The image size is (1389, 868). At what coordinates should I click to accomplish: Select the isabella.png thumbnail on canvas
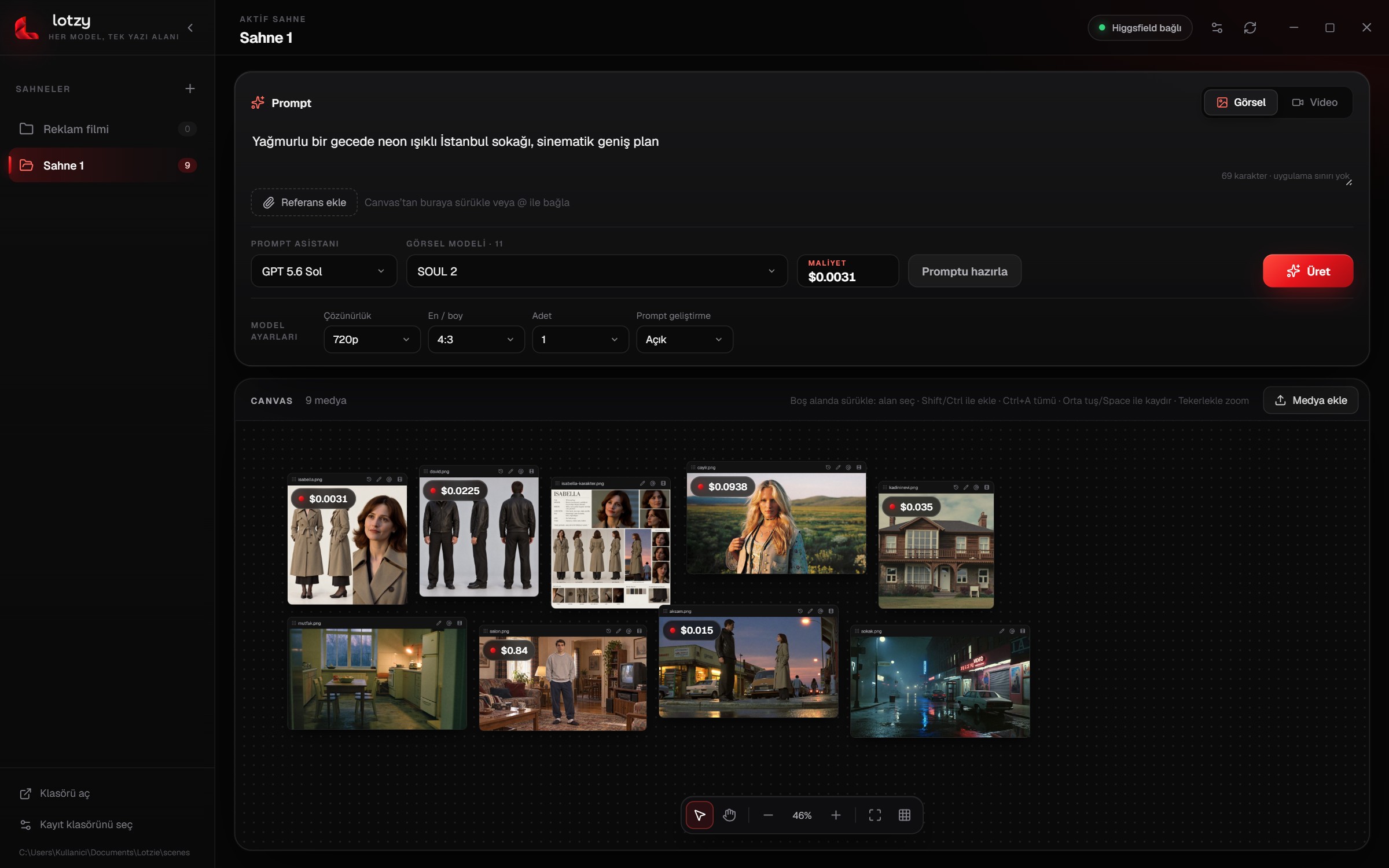tap(347, 545)
